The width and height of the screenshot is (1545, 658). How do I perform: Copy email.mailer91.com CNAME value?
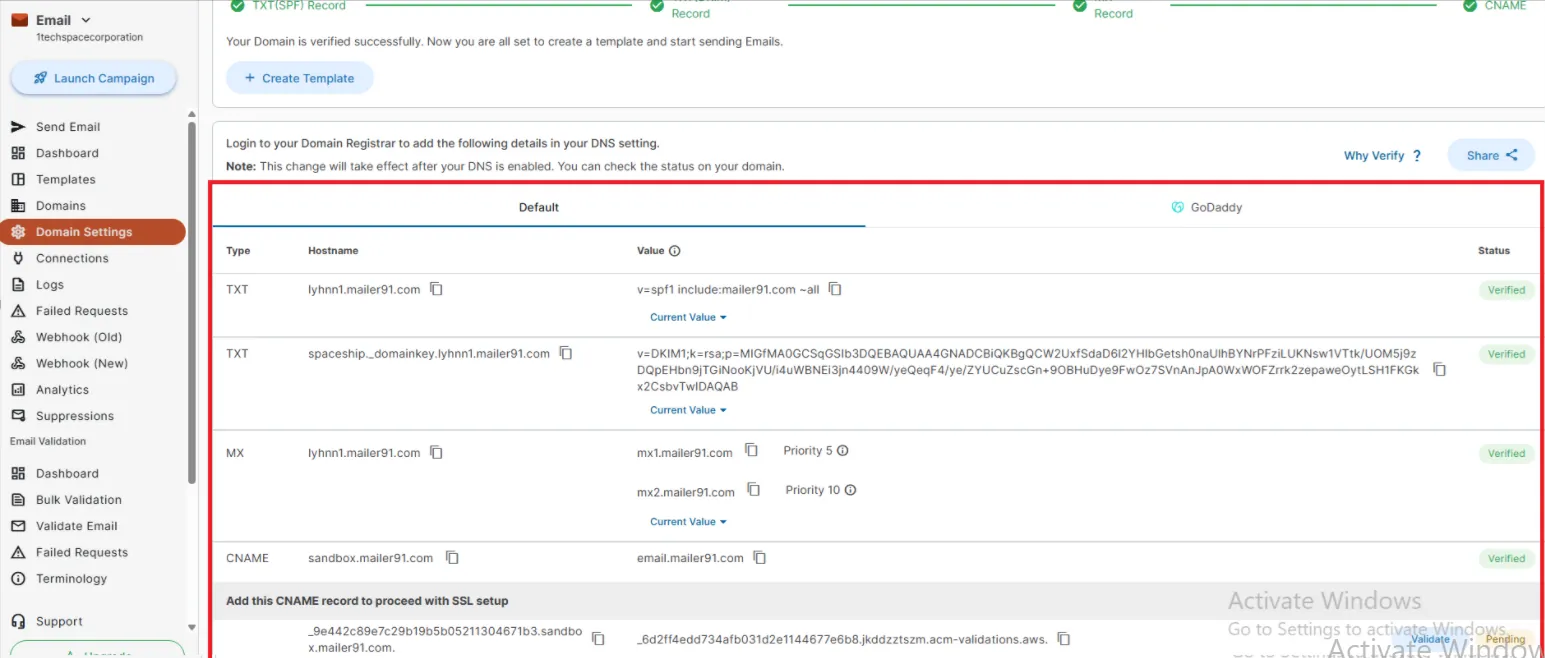click(x=760, y=557)
